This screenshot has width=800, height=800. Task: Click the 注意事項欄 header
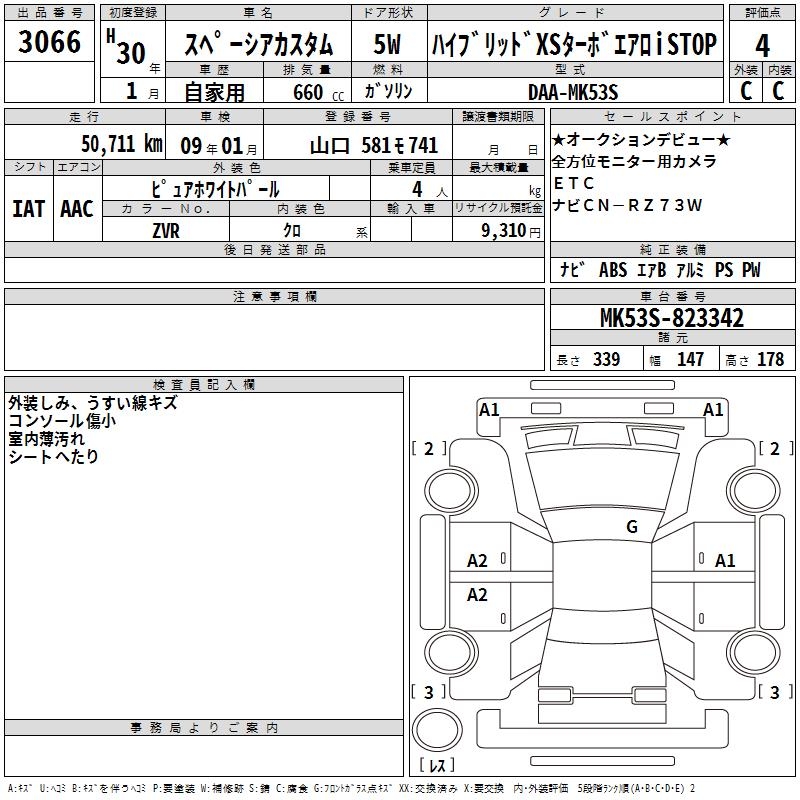click(x=274, y=296)
